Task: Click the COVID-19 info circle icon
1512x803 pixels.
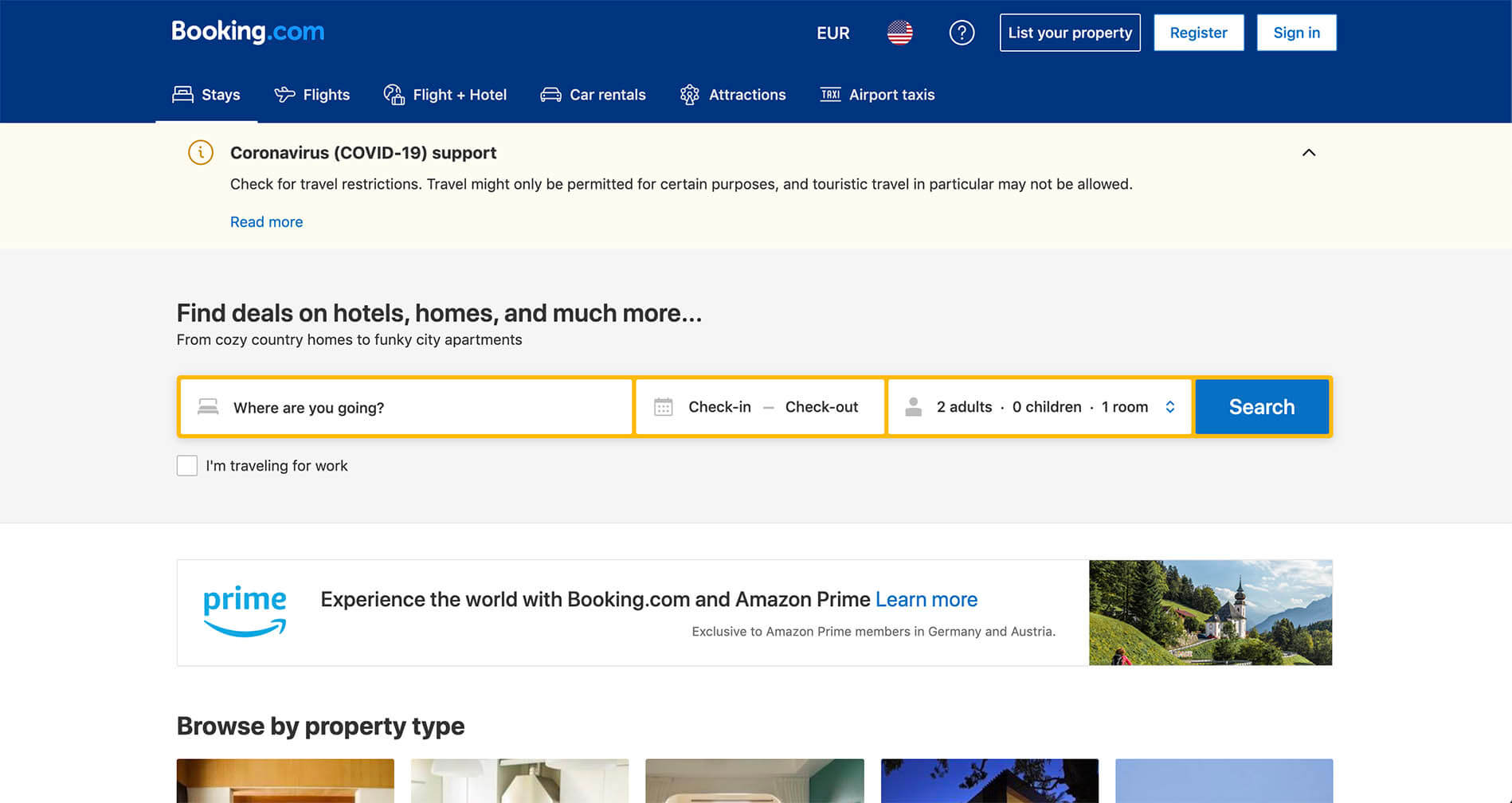Action: coord(200,152)
